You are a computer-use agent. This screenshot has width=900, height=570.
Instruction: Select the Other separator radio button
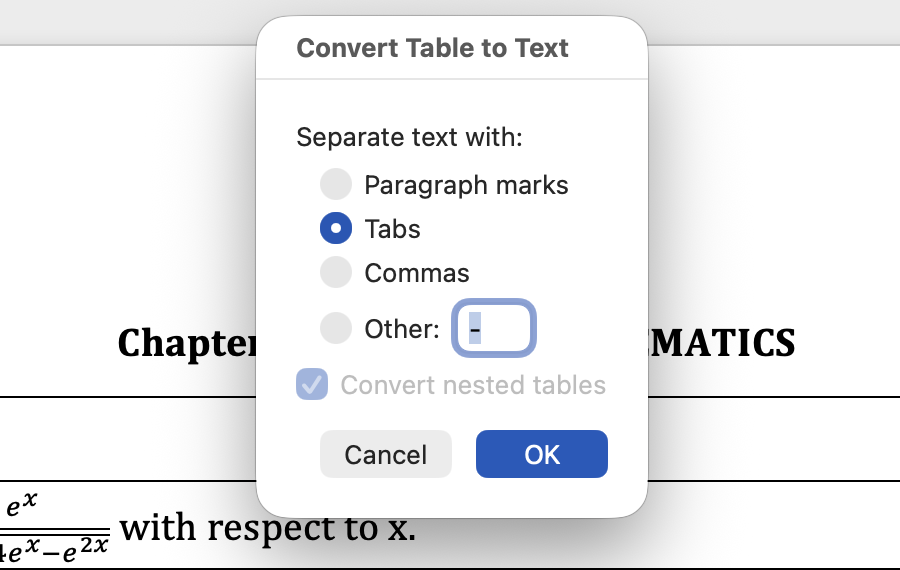point(336,328)
